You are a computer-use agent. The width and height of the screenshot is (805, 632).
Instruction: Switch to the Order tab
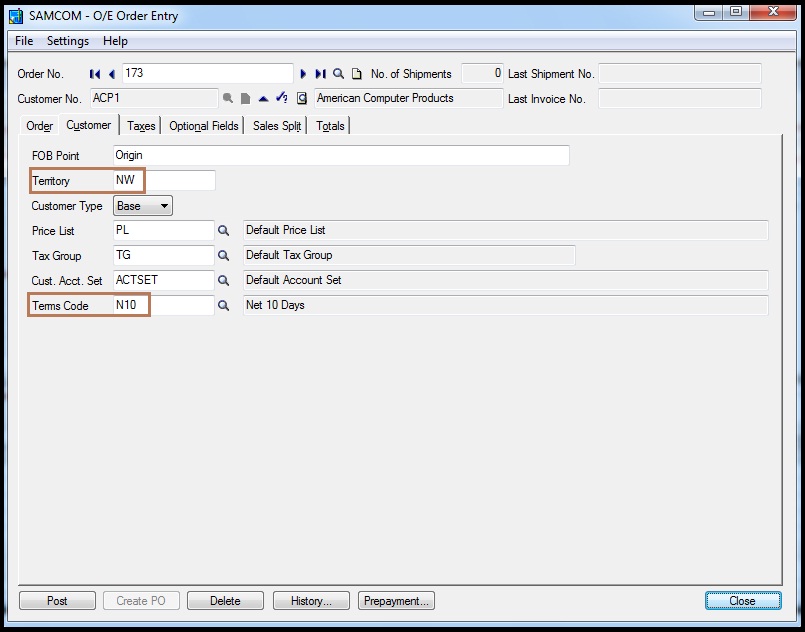(x=40, y=126)
